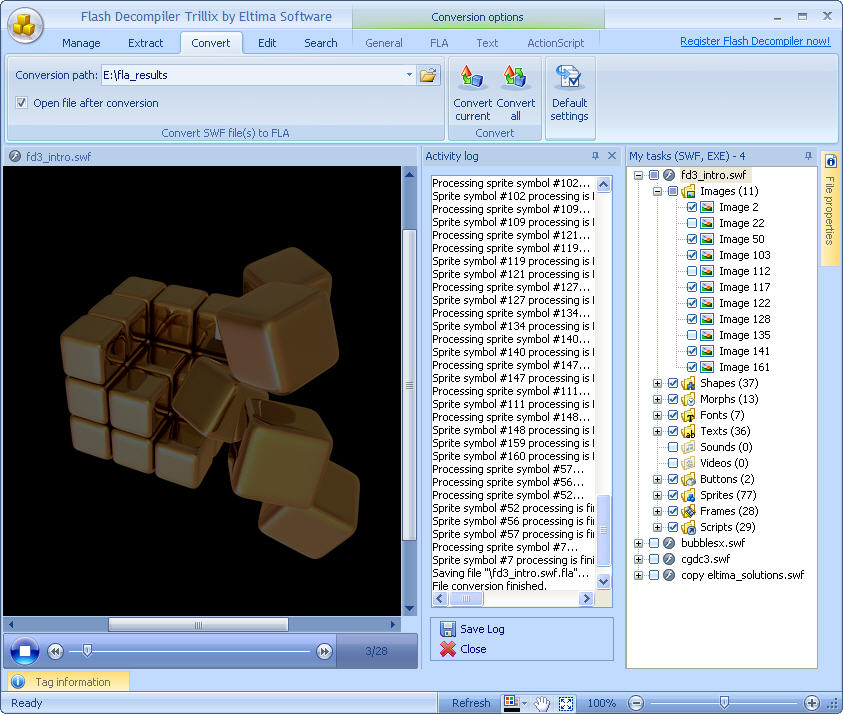This screenshot has width=843, height=714.
Task: Open background color picker in status bar
Action: coord(511,703)
